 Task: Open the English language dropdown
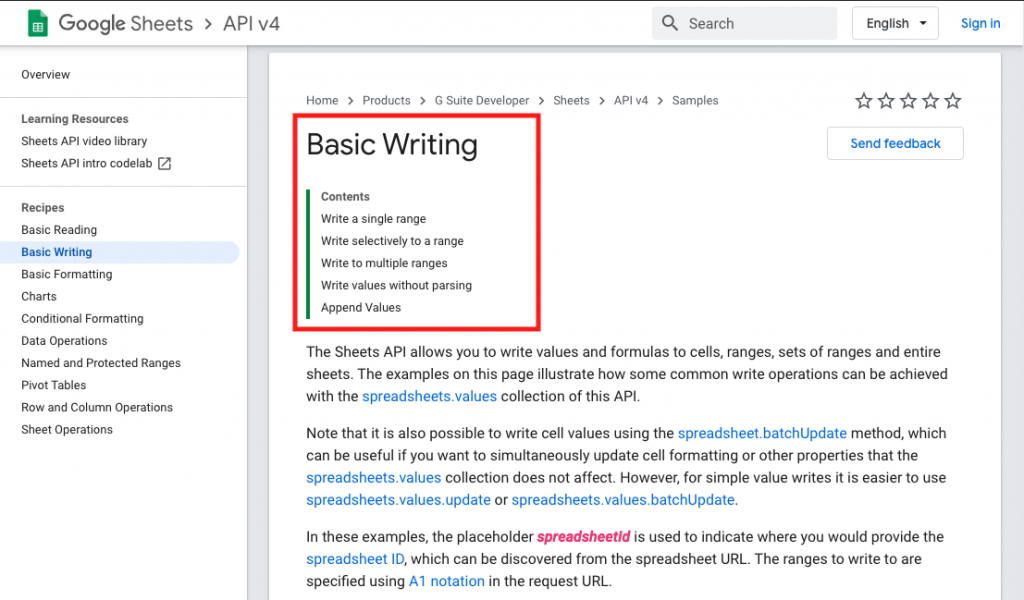tap(895, 24)
